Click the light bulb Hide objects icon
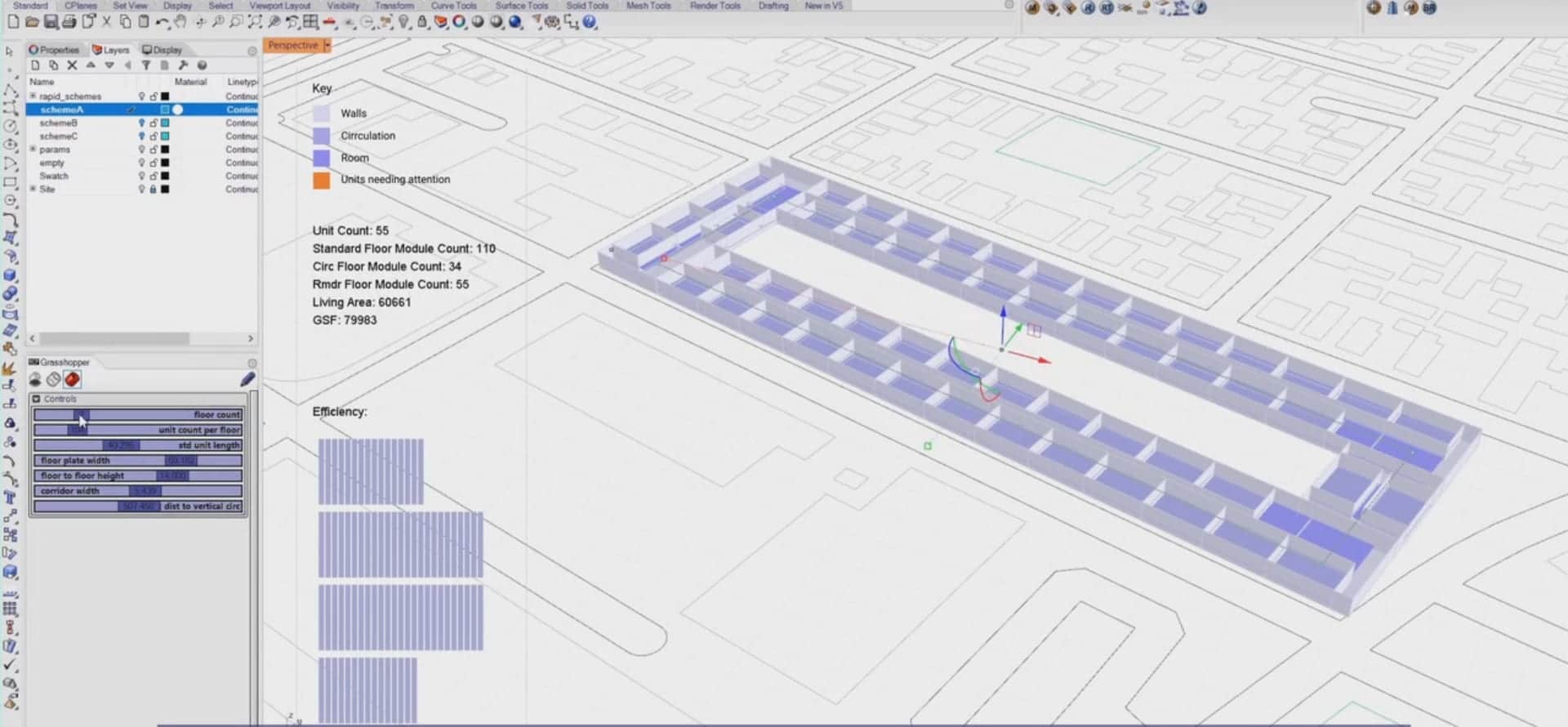1568x727 pixels. point(403,22)
